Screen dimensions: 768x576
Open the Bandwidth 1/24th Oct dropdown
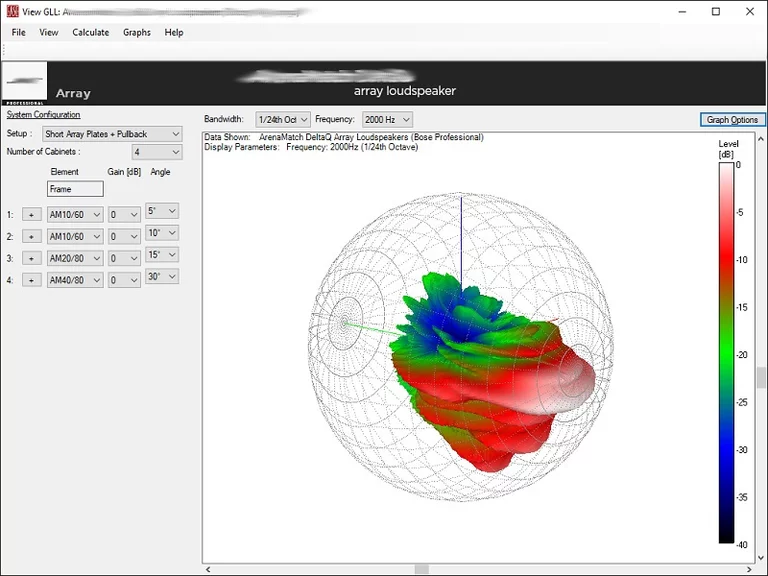[x=283, y=119]
